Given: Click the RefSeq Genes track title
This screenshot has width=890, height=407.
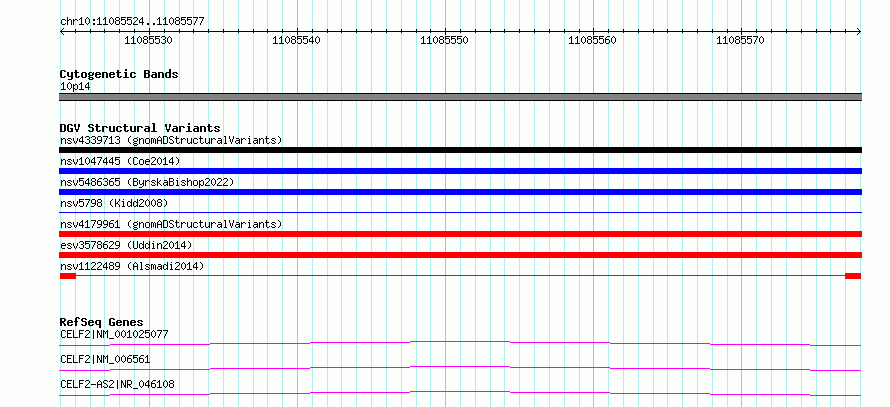Looking at the screenshot, I should click(102, 322).
